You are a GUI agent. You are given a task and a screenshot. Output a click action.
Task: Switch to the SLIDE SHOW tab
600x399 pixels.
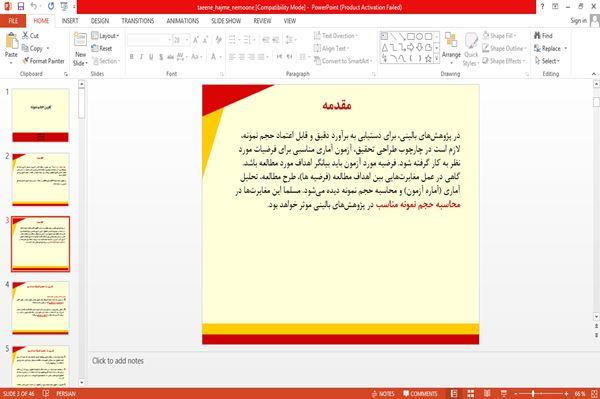pos(226,21)
